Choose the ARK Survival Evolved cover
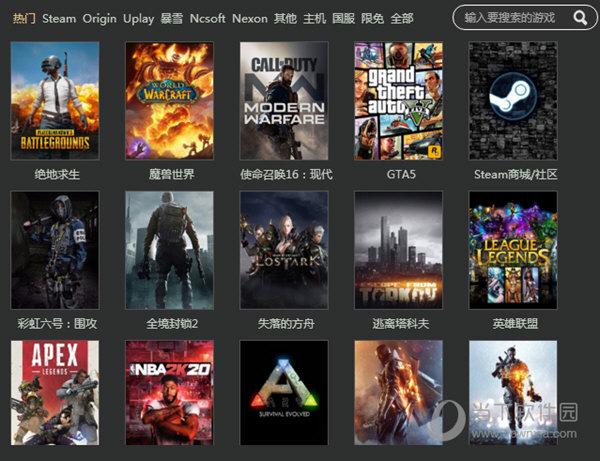 click(284, 393)
